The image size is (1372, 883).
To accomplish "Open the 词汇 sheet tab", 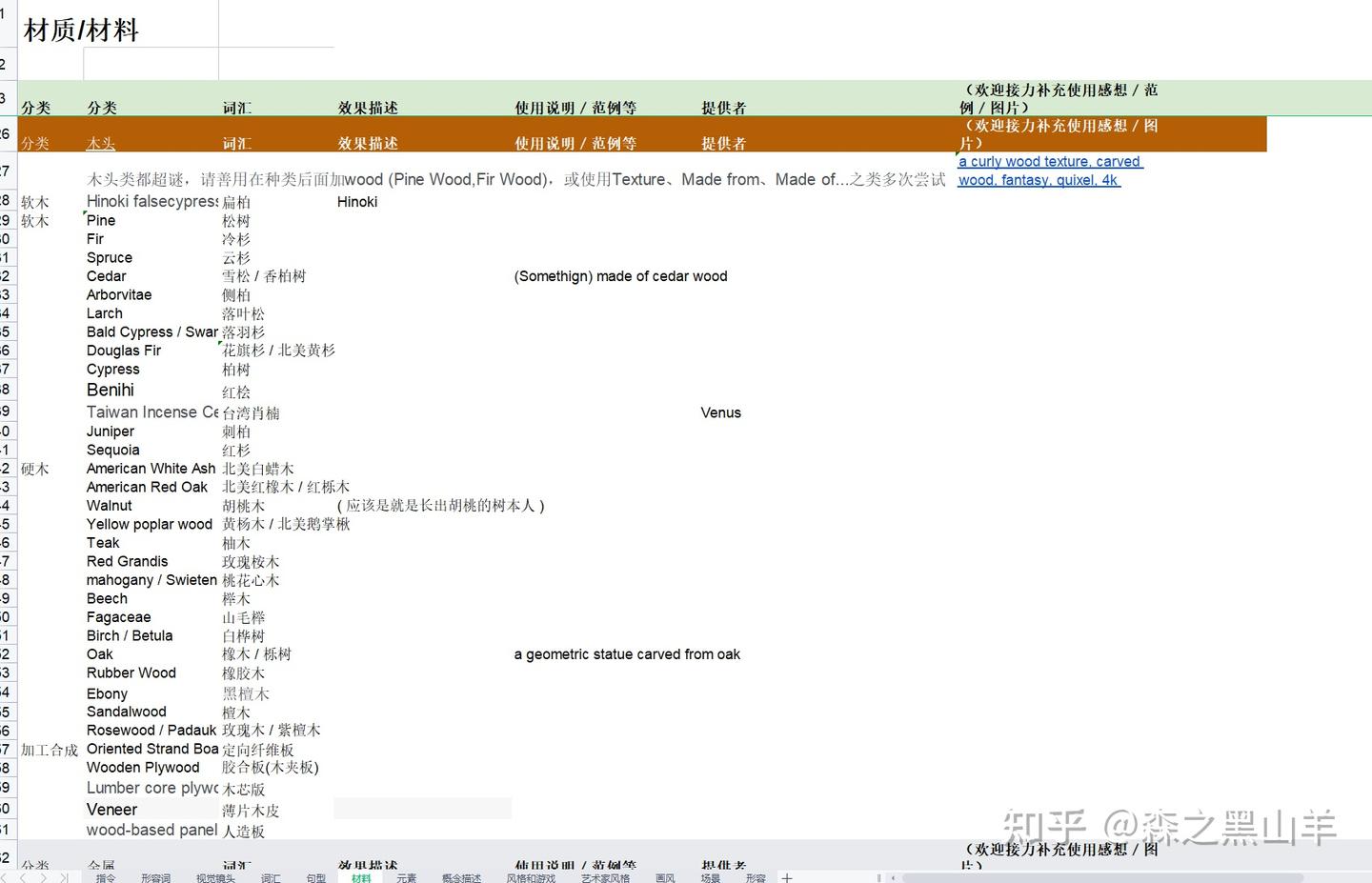I will pos(271,877).
